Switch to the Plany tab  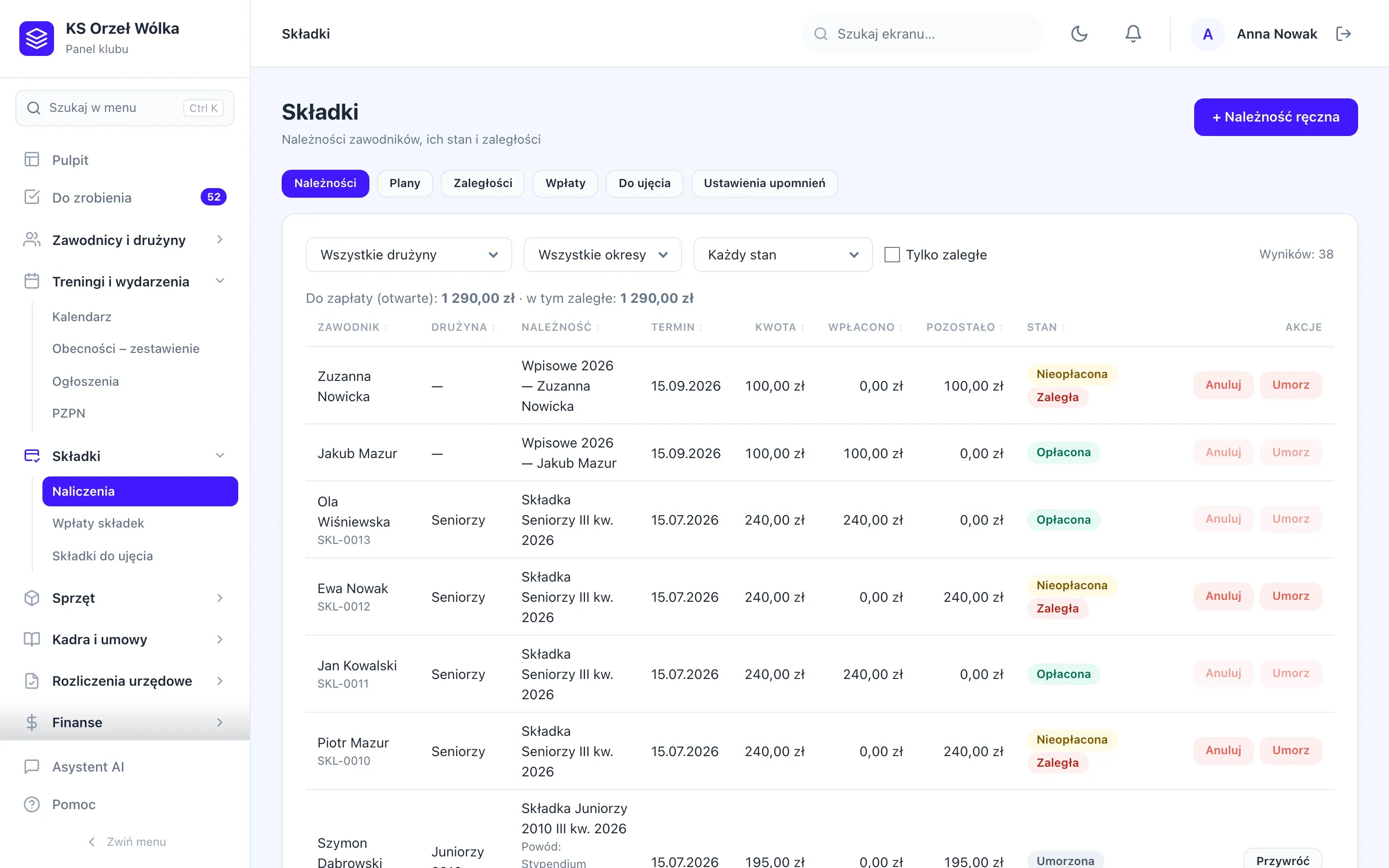[405, 183]
